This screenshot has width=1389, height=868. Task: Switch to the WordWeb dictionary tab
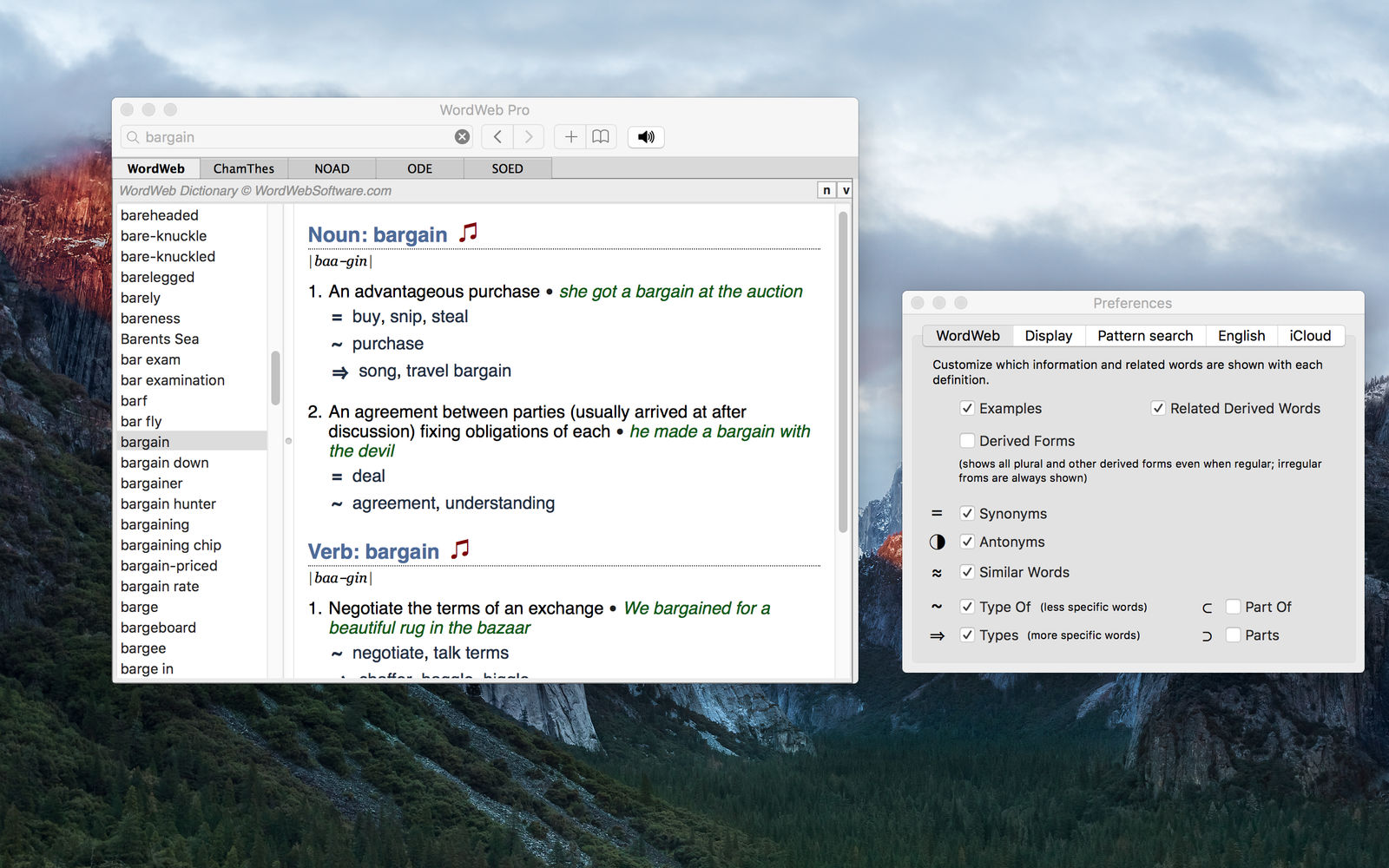click(x=156, y=168)
